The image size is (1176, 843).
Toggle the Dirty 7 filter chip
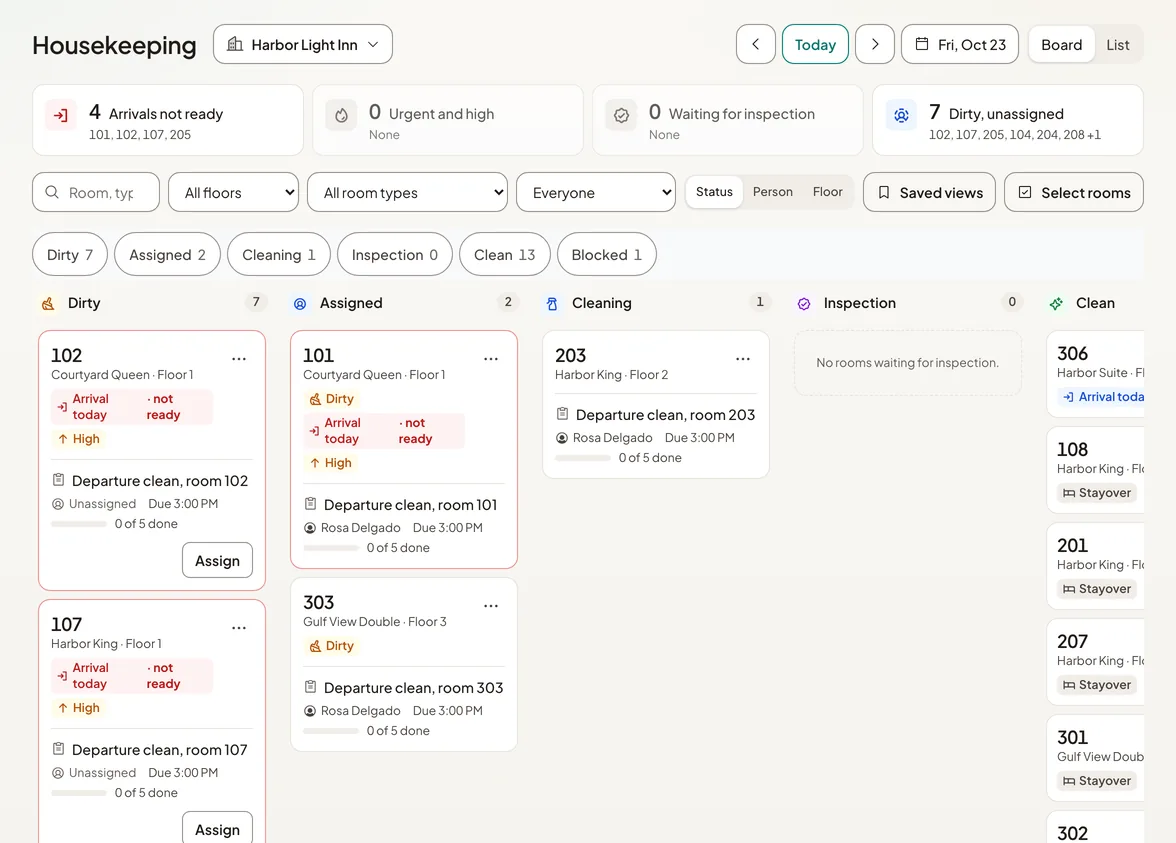pyautogui.click(x=70, y=255)
